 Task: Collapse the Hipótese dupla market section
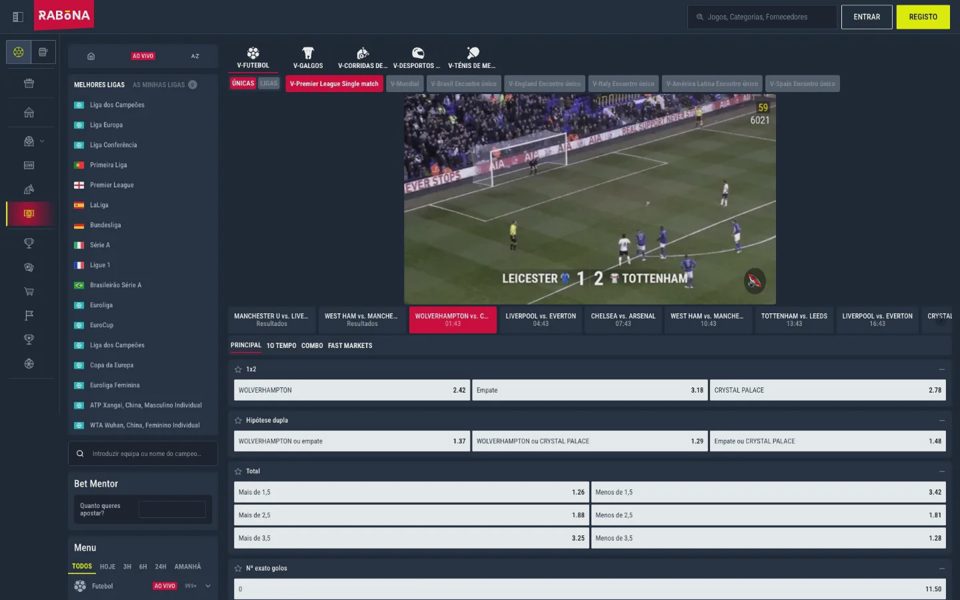[x=942, y=421]
